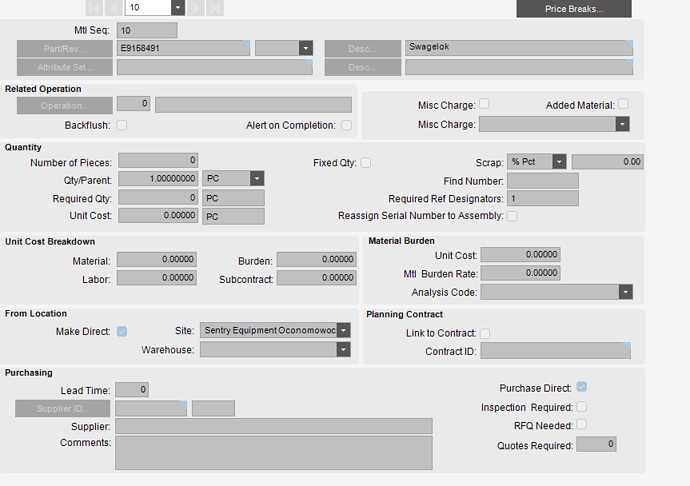This screenshot has width=690, height=486.
Task: Open the Qty/Parent unit PC dropdown
Action: tap(257, 178)
